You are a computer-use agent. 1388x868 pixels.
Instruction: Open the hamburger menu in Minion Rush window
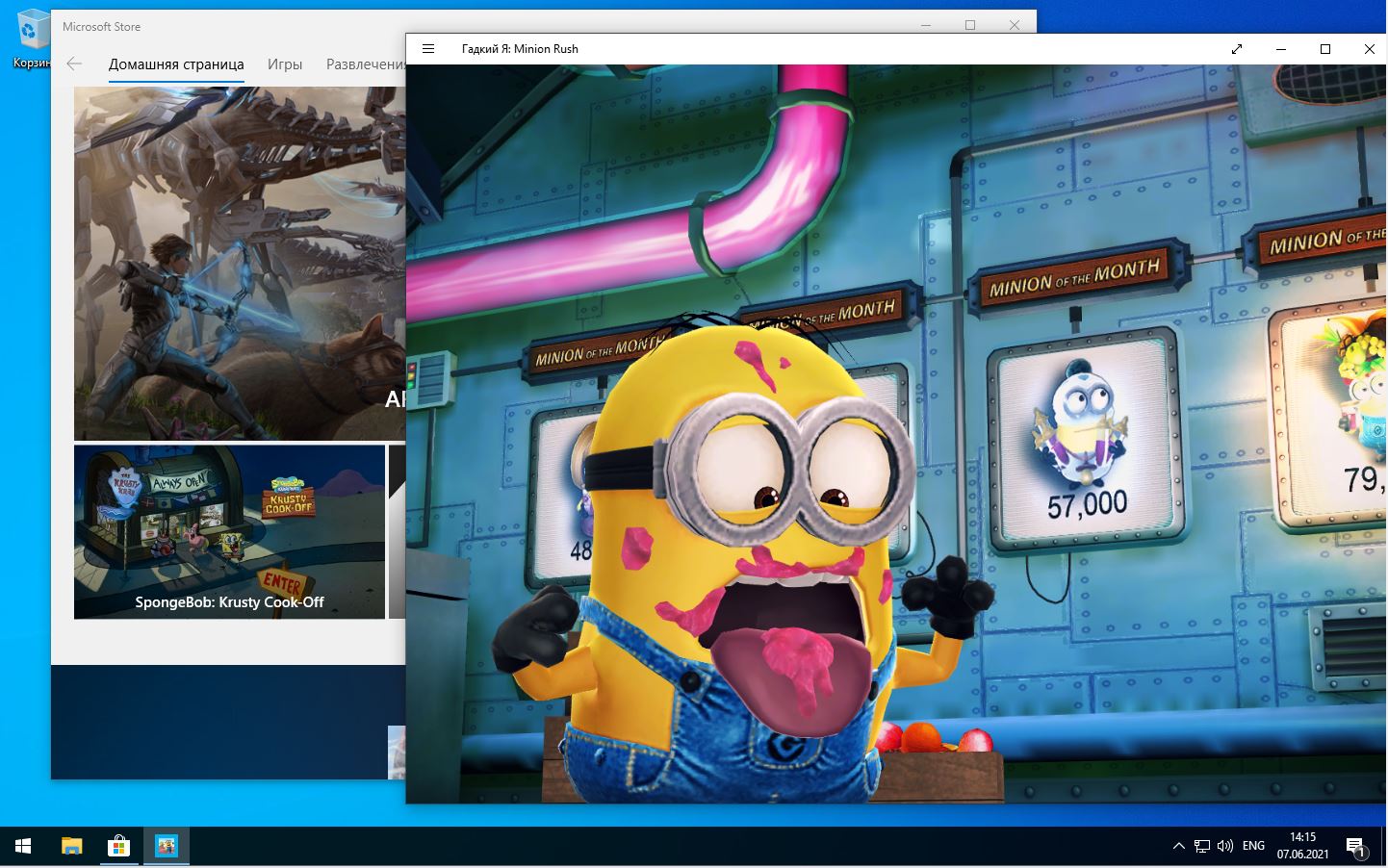pos(429,49)
